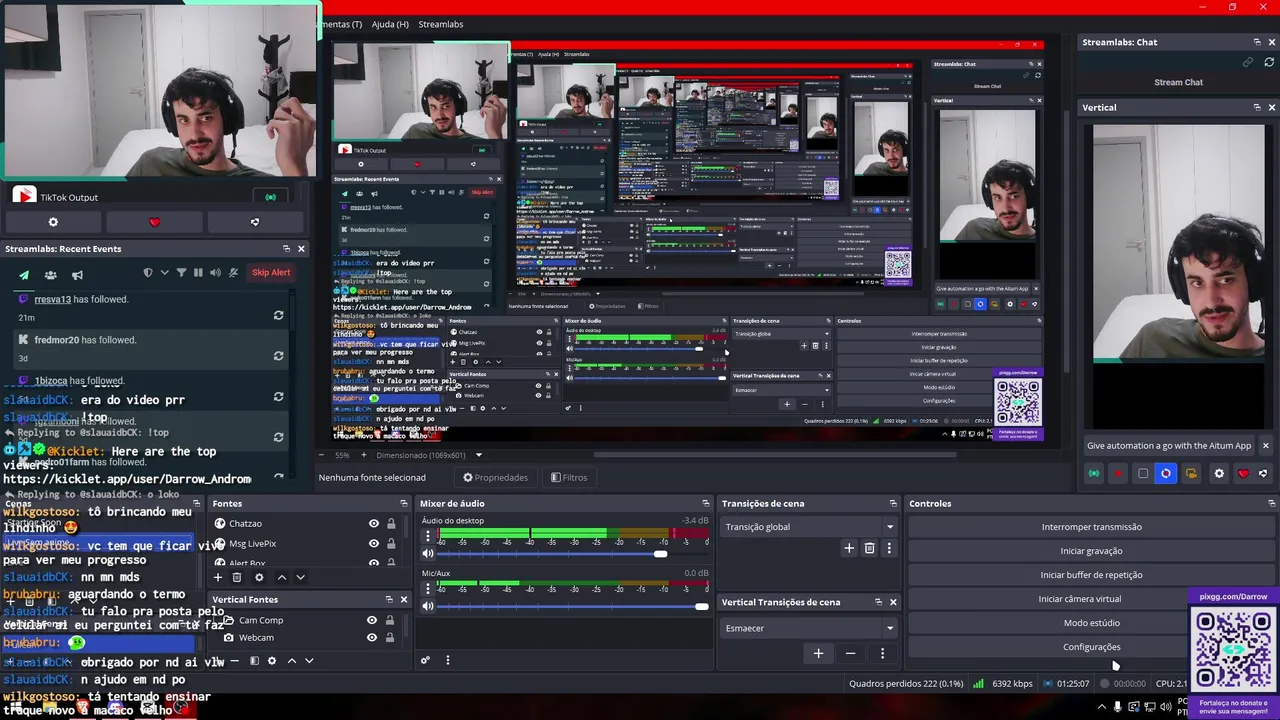The height and width of the screenshot is (720, 1280).
Task: Click the red record icon in Vertical dock toolbar
Action: click(1118, 474)
